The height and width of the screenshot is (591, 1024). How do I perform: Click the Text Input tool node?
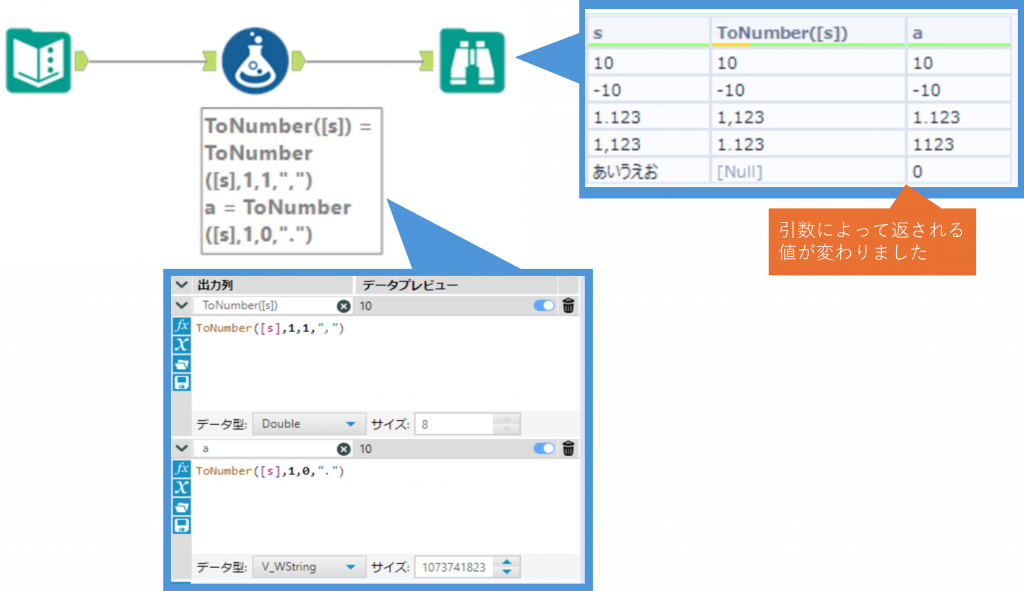point(38,62)
